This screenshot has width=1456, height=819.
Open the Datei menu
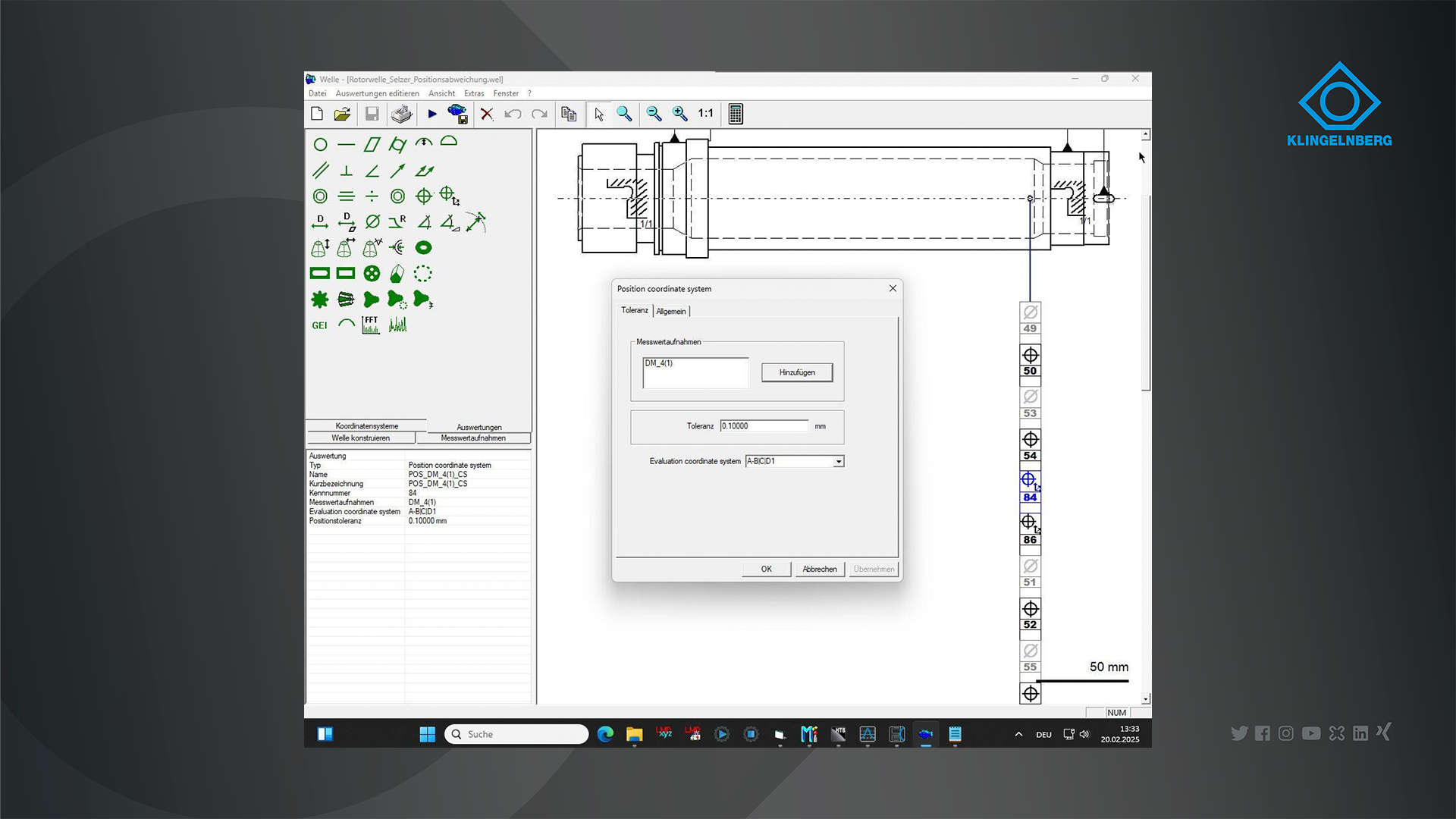coord(317,93)
